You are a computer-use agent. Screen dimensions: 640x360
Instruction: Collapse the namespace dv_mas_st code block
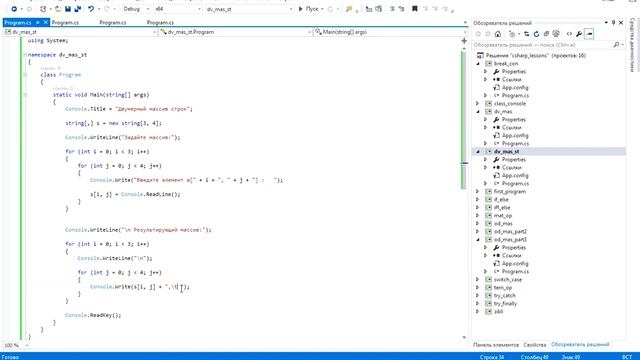tap(25, 55)
